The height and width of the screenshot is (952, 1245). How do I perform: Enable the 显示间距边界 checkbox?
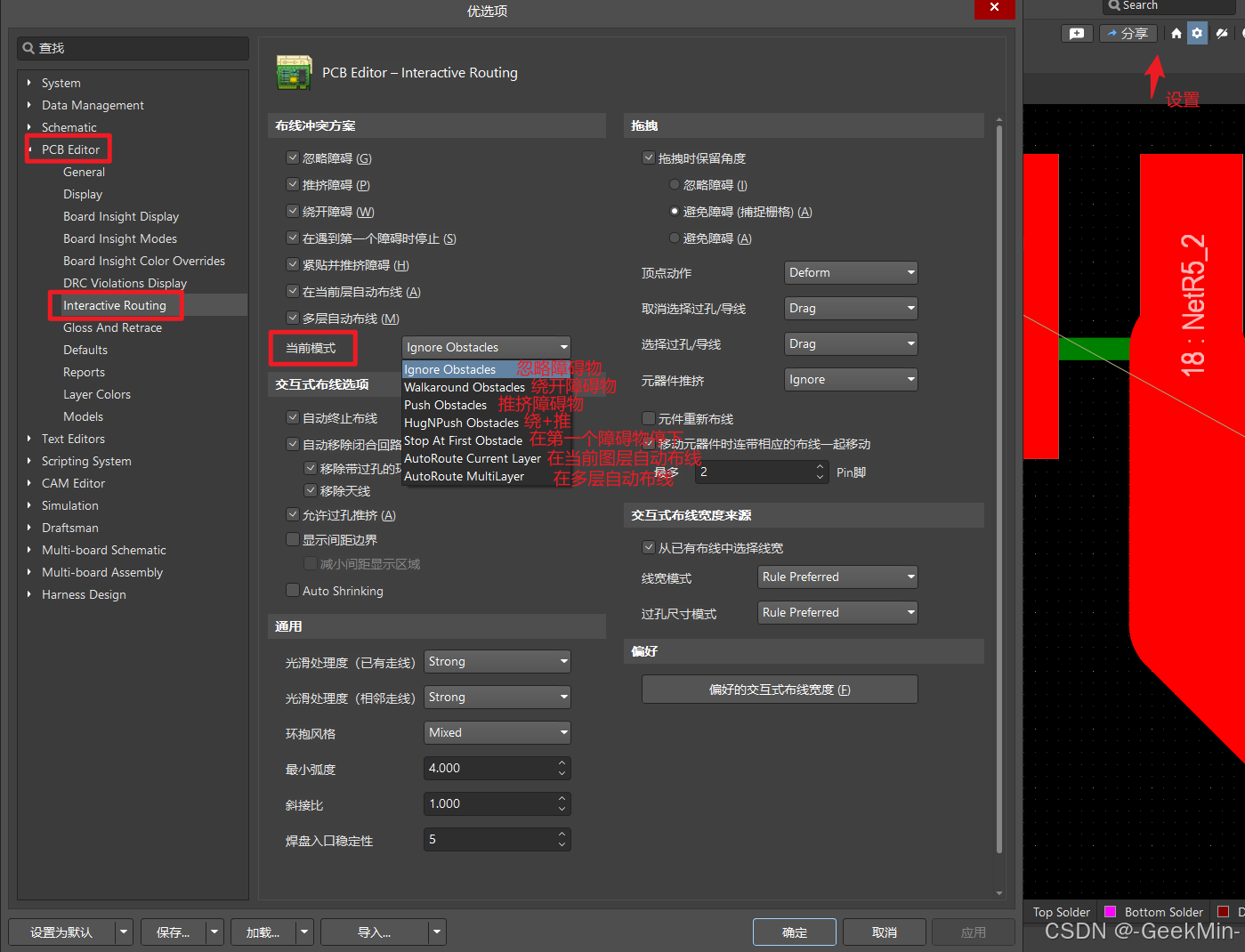(x=292, y=539)
